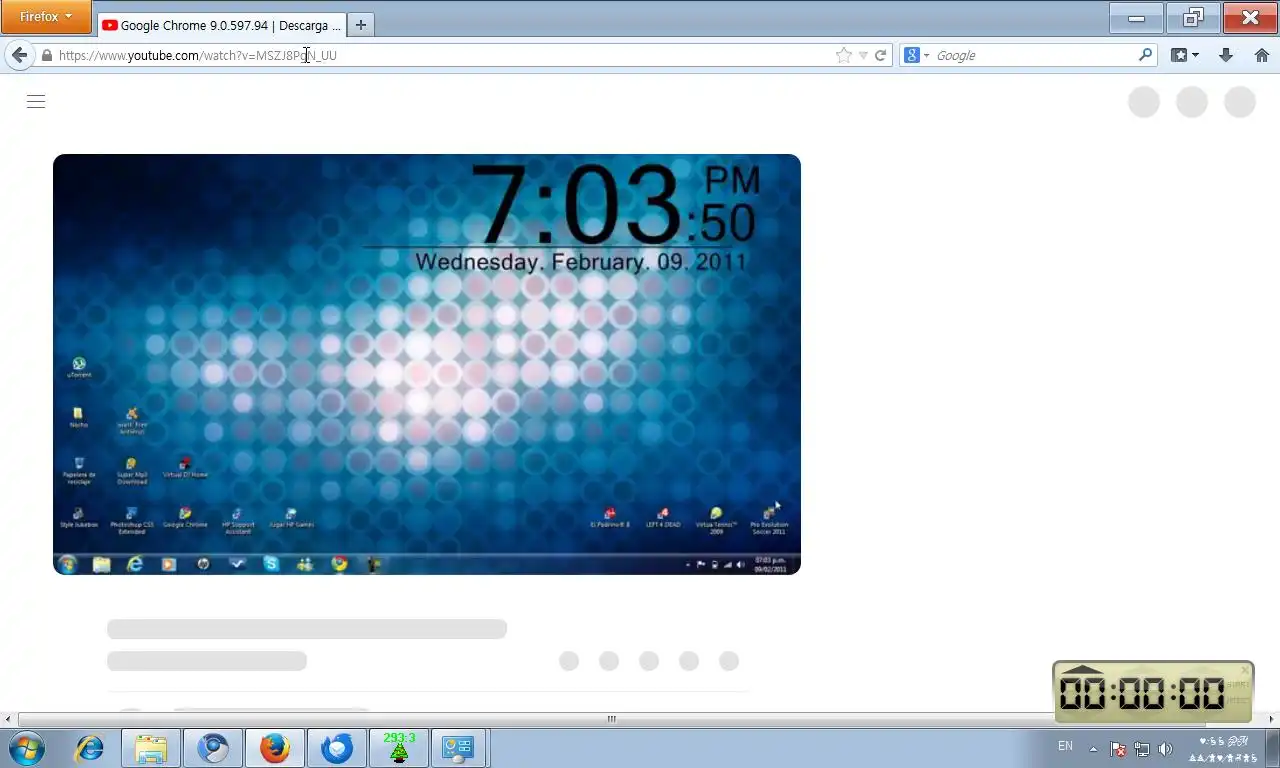Switch to Firefox in the taskbar
Screen dimensions: 1280x768
point(275,748)
